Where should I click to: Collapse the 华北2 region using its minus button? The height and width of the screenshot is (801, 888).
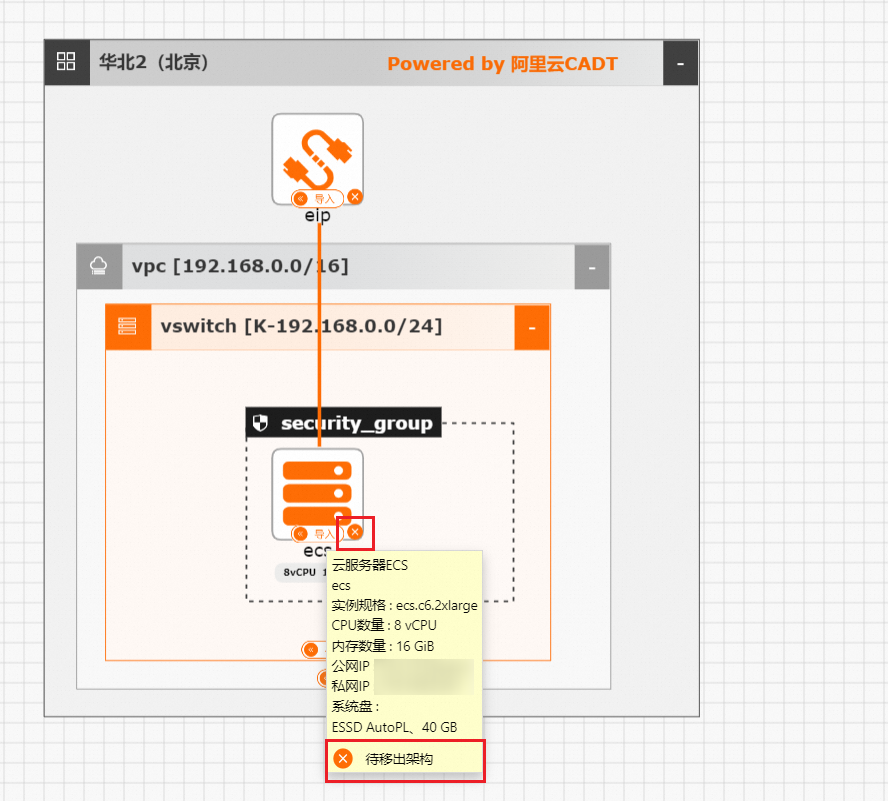click(x=681, y=61)
